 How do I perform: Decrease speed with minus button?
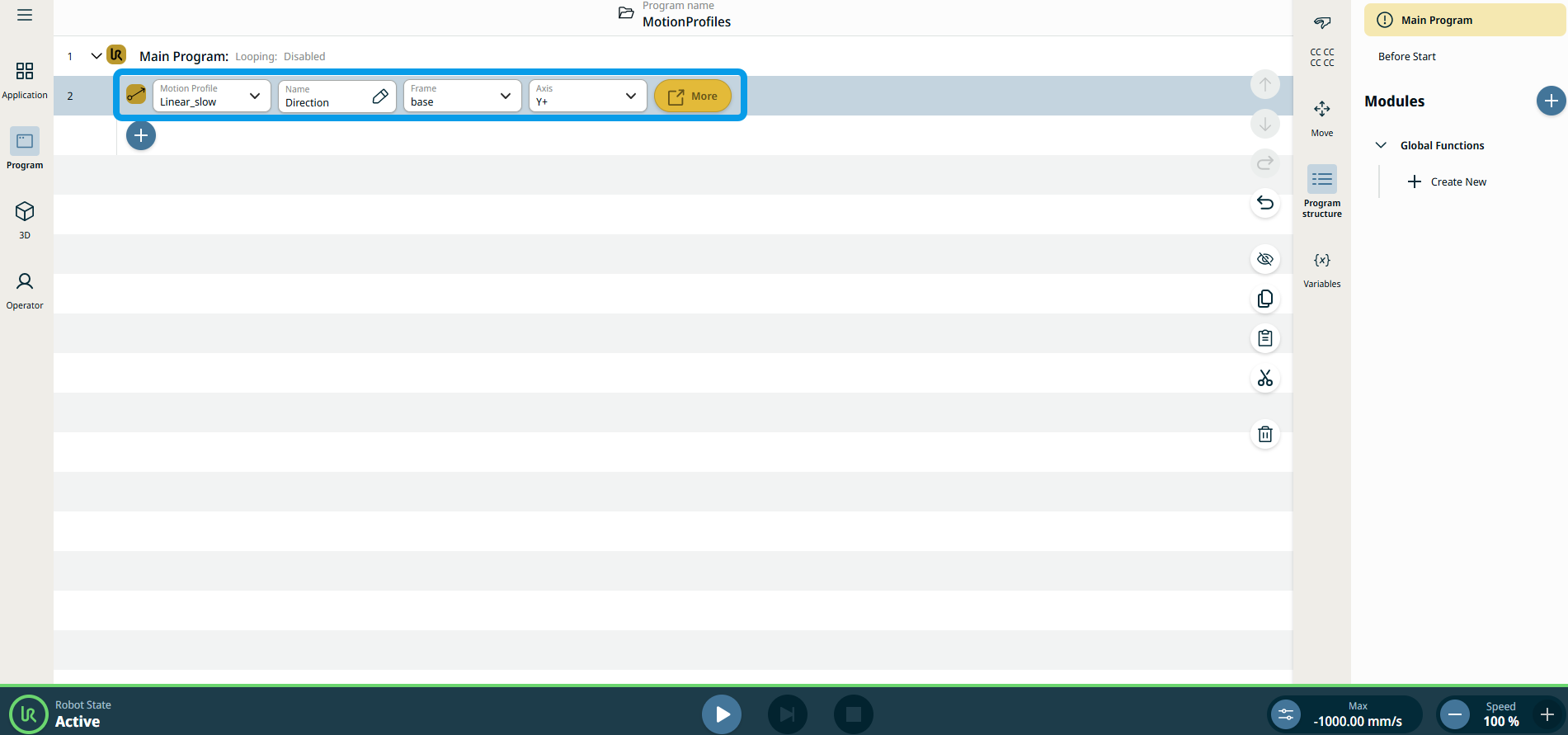click(1455, 714)
